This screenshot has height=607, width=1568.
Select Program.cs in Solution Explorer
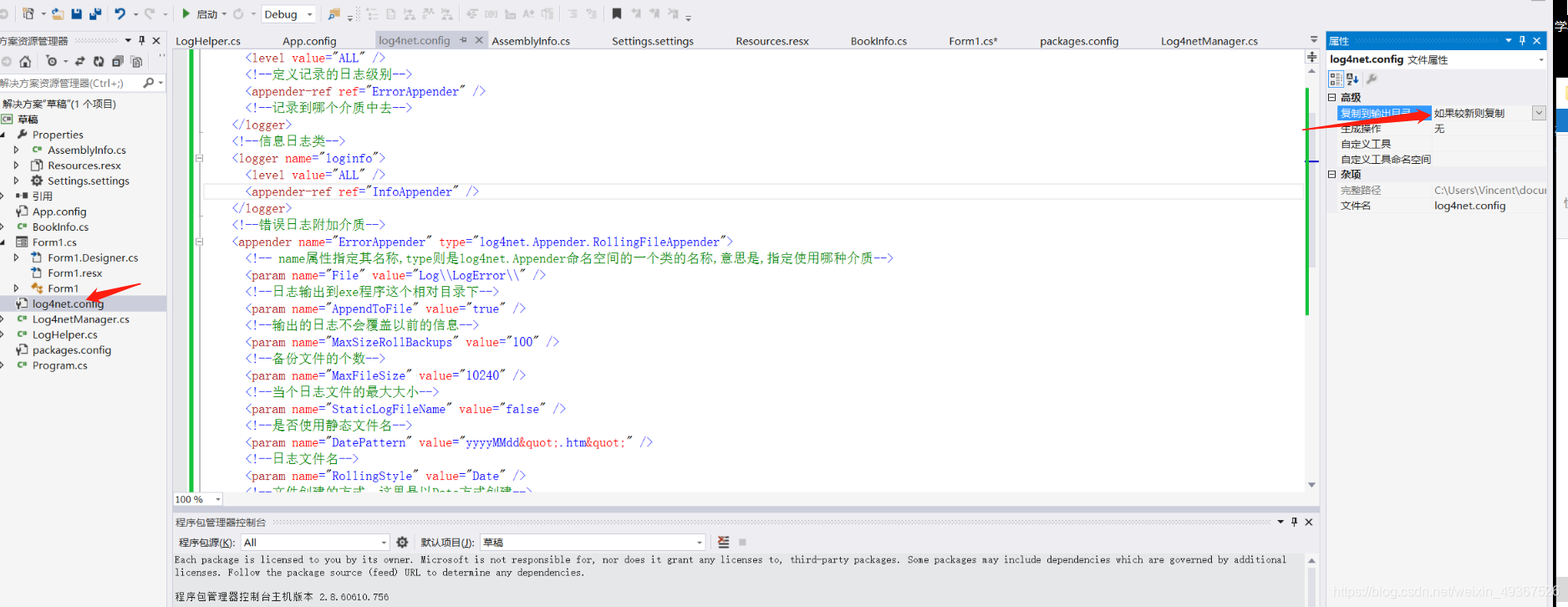click(x=59, y=365)
